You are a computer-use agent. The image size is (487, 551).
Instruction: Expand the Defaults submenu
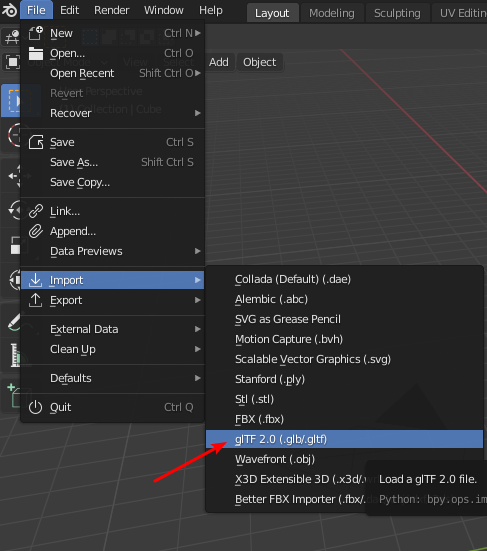click(112, 378)
